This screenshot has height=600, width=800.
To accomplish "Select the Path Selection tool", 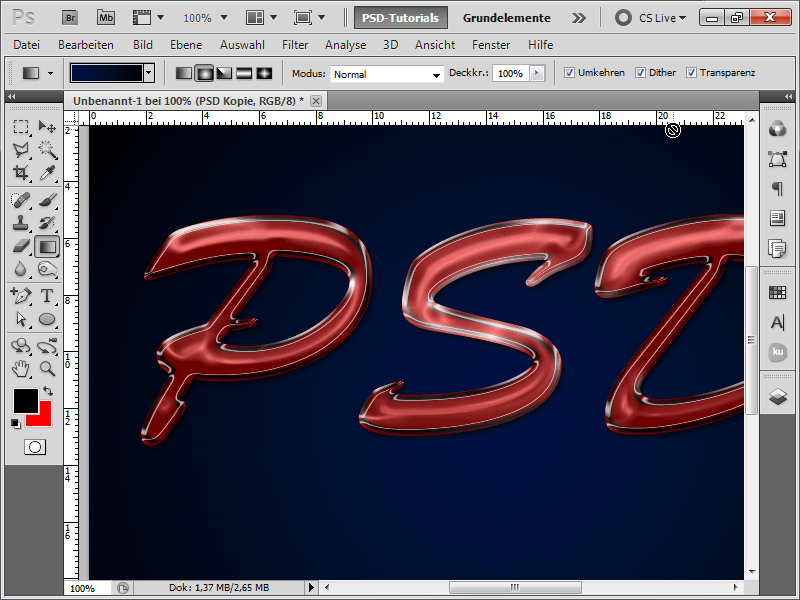I will tap(20, 319).
